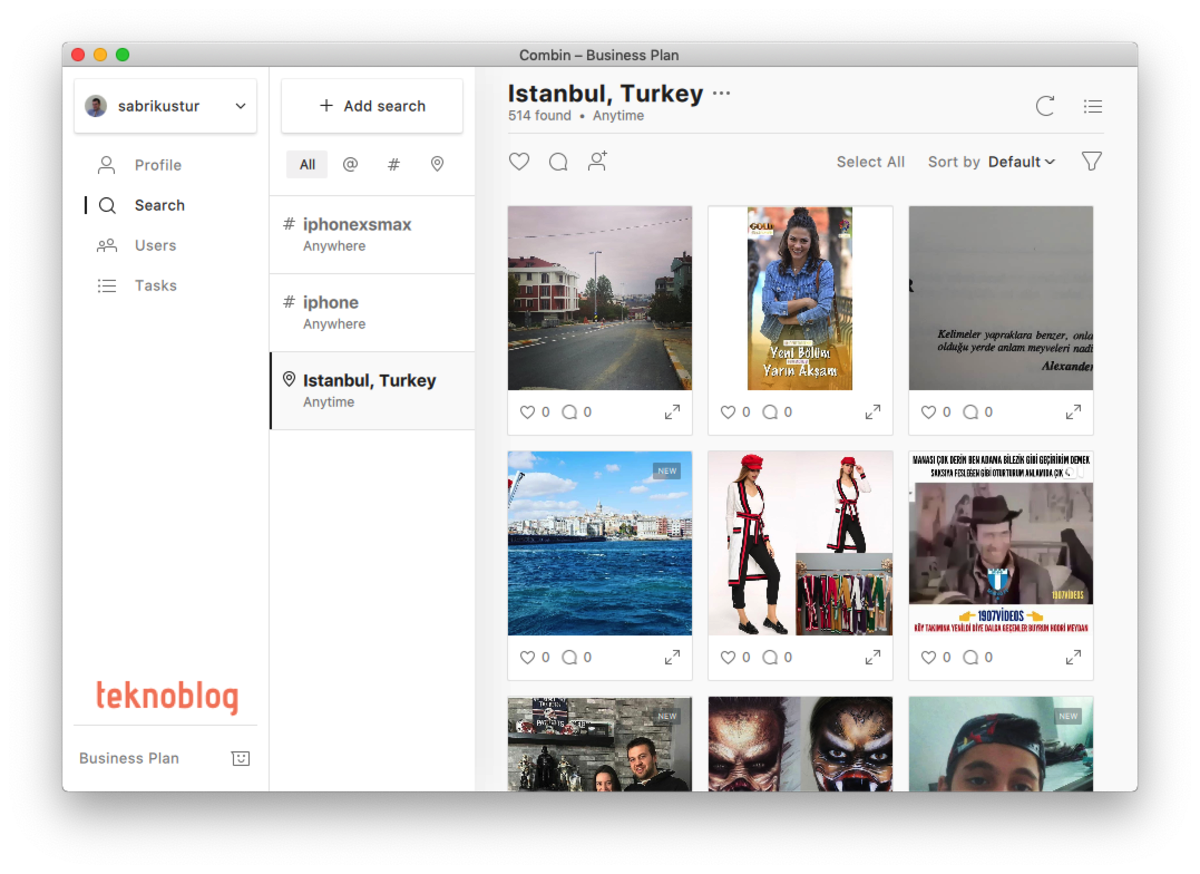
Task: Open the three-dot menu beside Istanbul, Turkey
Action: coord(722,94)
